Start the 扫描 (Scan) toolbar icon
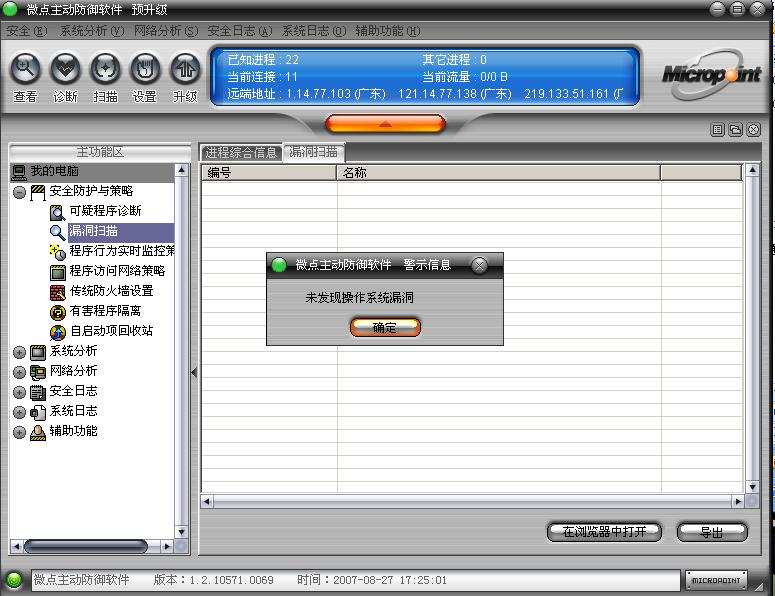775x596 pixels. point(105,68)
